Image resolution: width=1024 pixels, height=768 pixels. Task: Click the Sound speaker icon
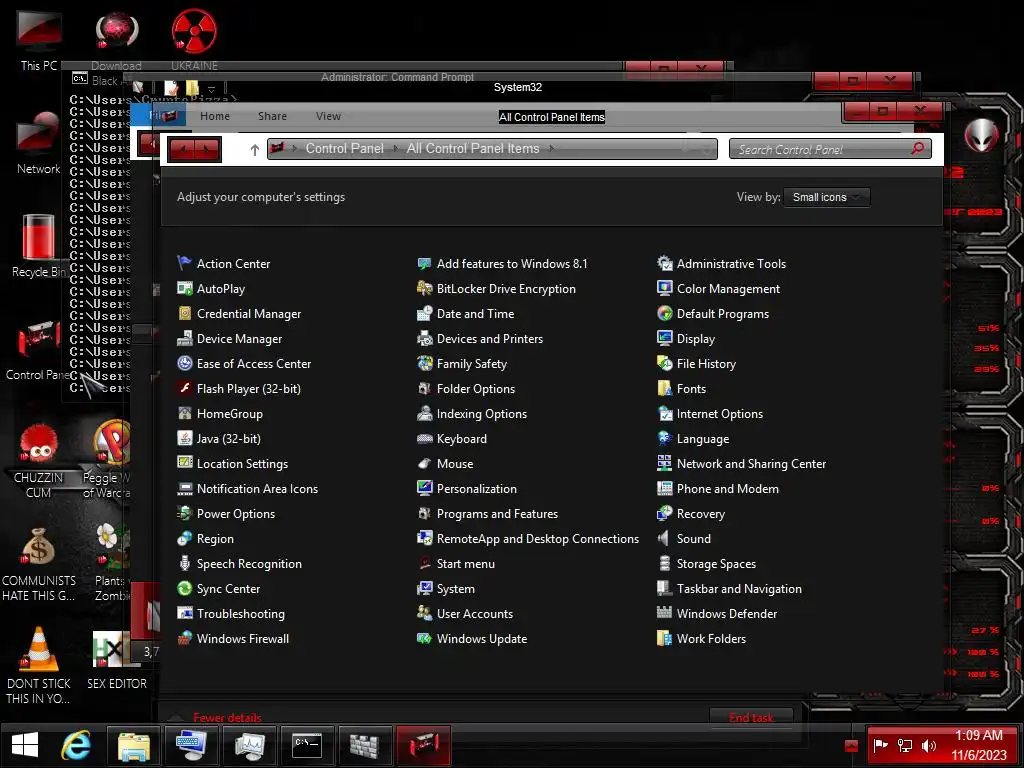[665, 538]
